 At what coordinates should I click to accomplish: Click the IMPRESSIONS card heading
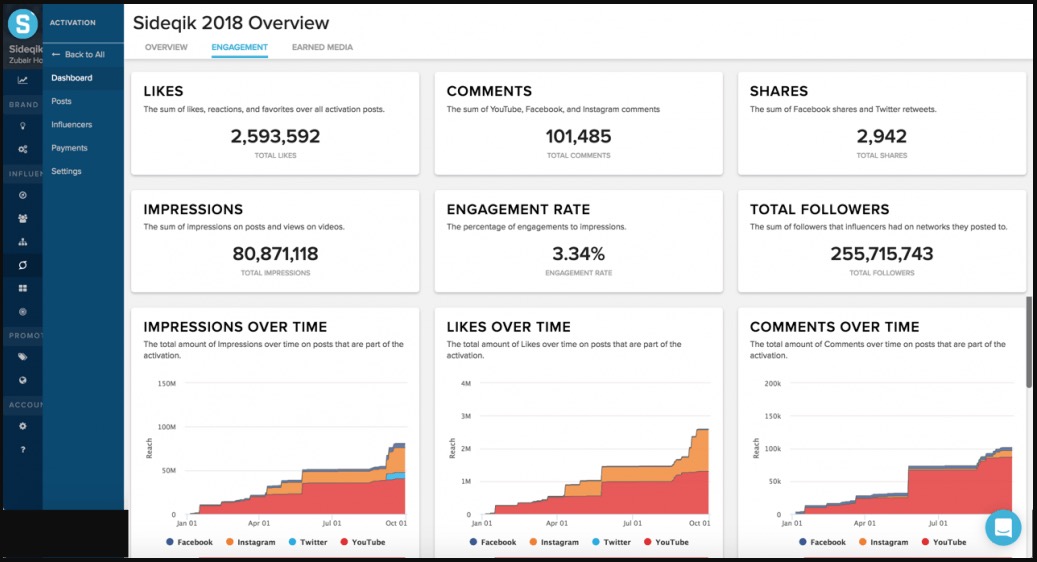193,210
